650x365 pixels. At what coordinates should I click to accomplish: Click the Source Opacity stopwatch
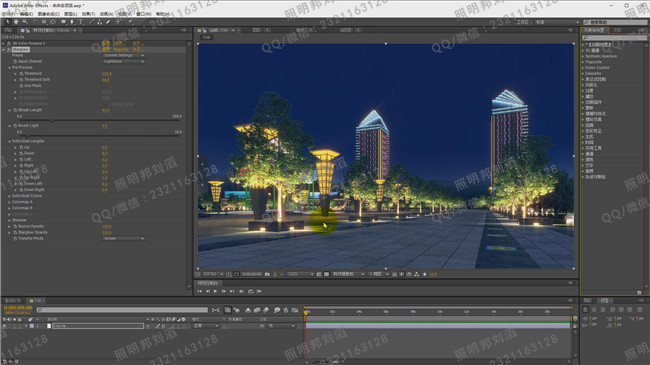15,226
